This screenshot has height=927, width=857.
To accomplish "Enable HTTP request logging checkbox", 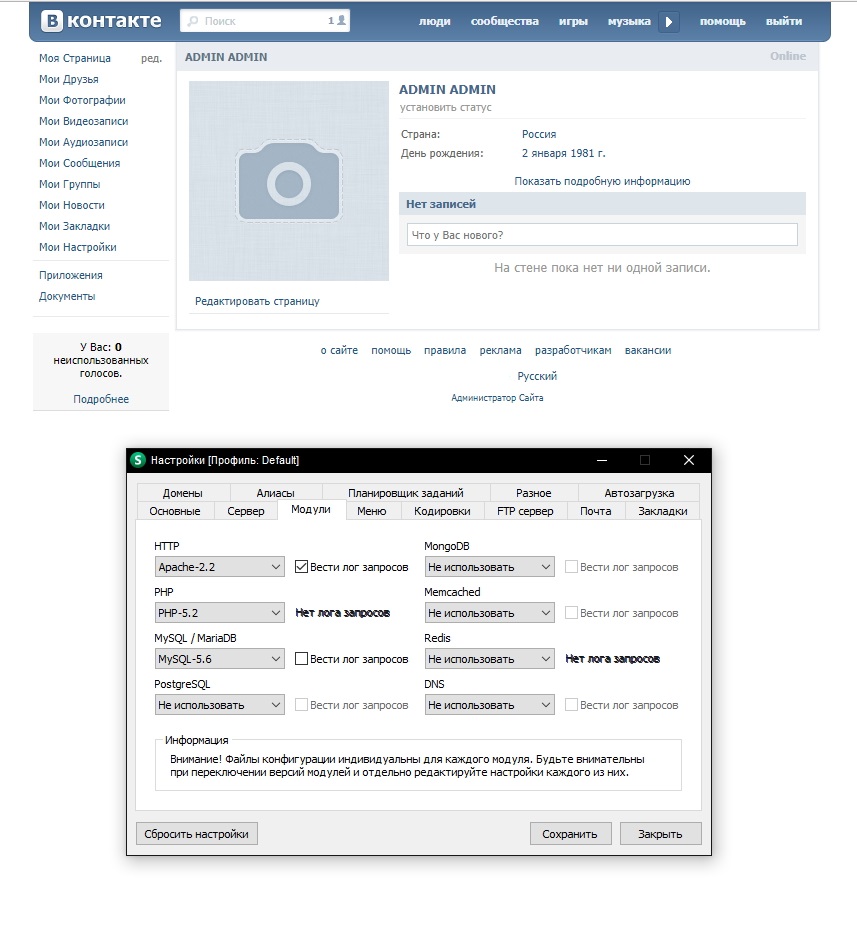I will 301,566.
